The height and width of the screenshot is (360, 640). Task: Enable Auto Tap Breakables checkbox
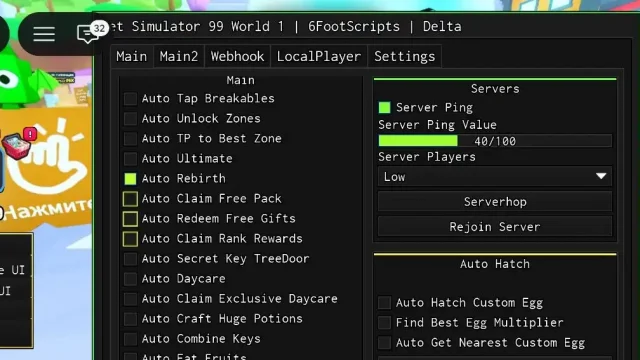(x=130, y=98)
